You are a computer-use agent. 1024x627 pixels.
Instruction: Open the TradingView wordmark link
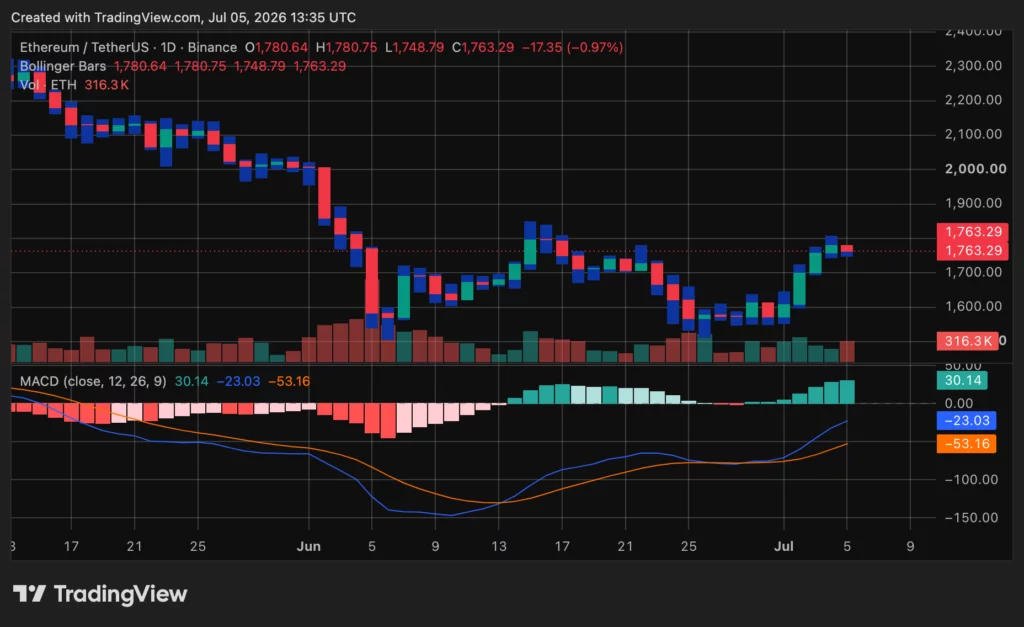click(120, 594)
